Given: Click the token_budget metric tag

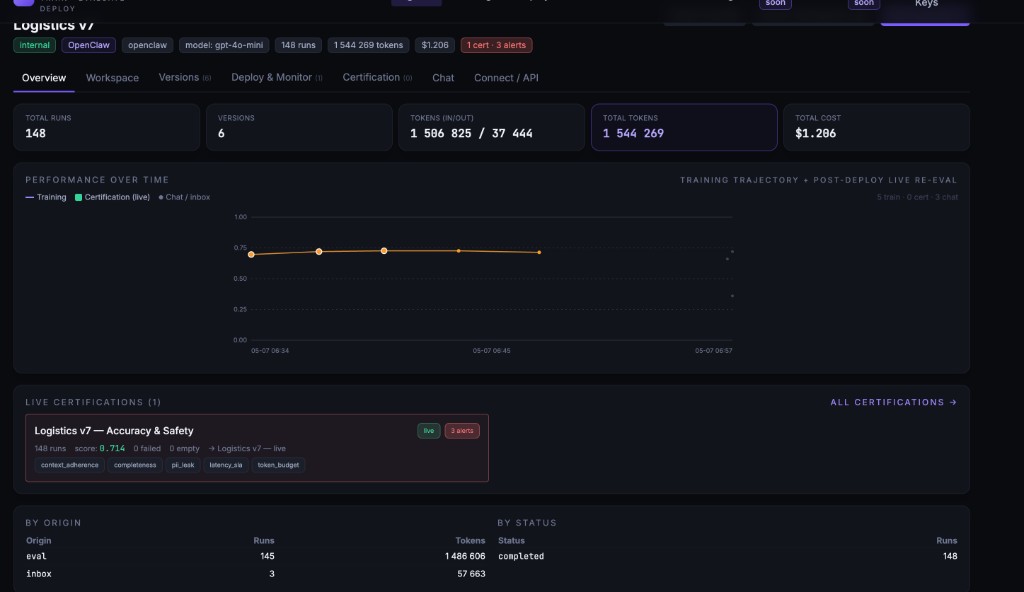Looking at the screenshot, I should point(278,465).
